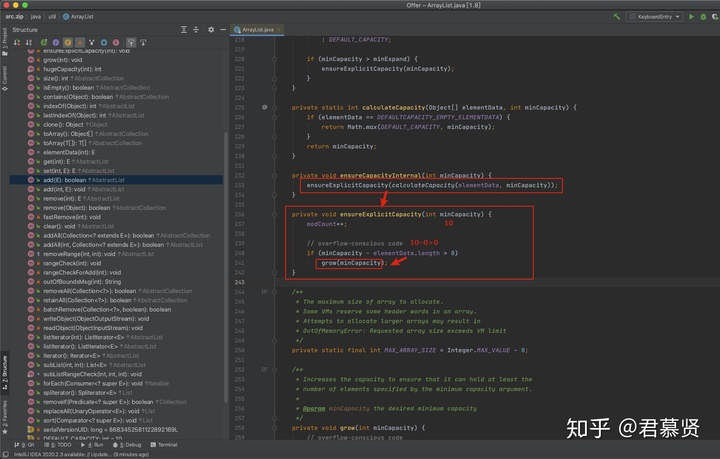720x459 pixels.
Task: Click method icon beside writeObject(ObjectOutputStream): void
Action: (31, 319)
